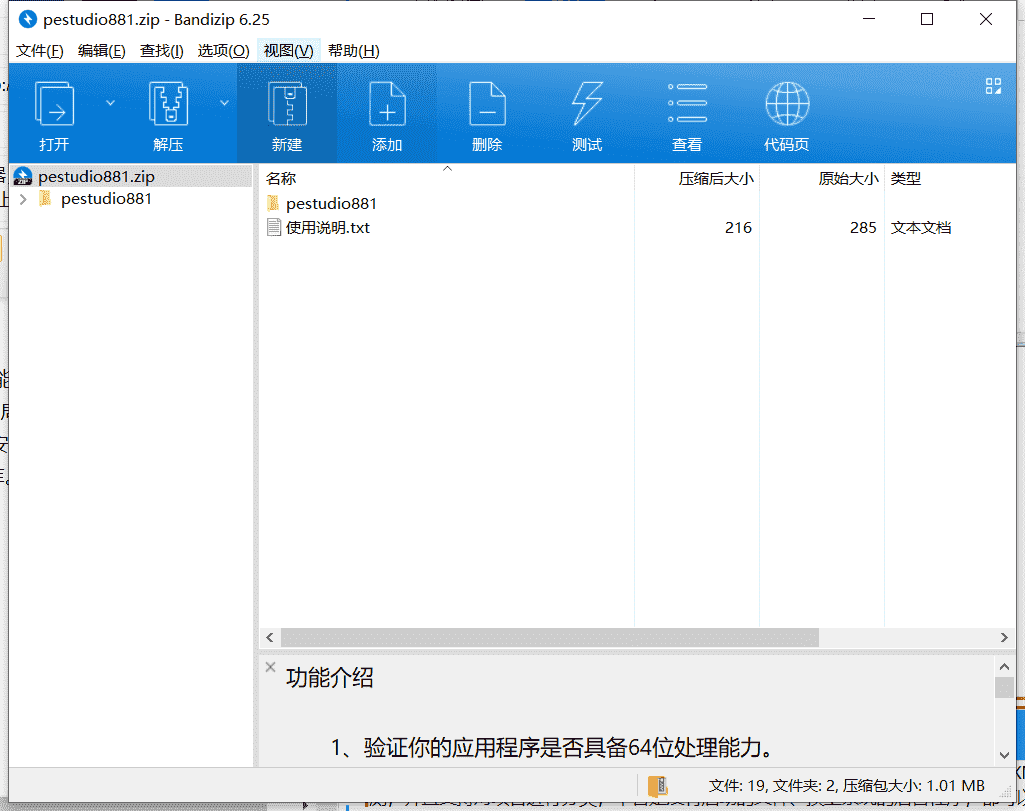Sort by the 压缩后大小 column header
Screen dimensions: 1025x811
(x=697, y=178)
